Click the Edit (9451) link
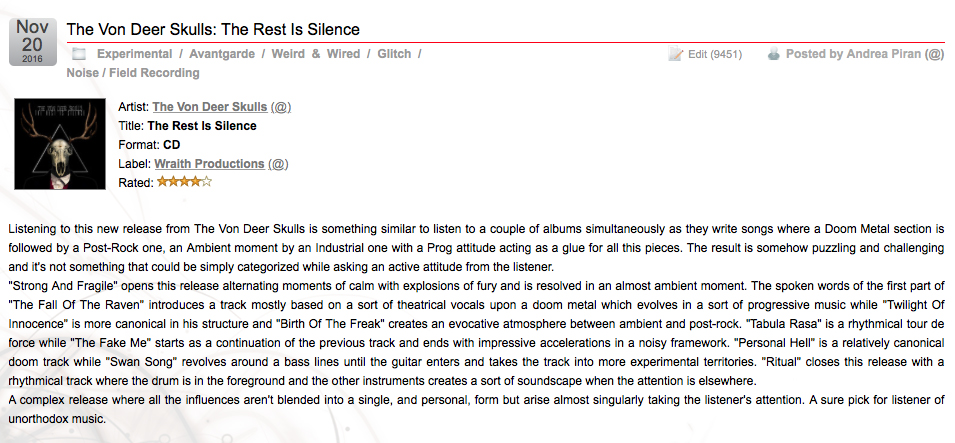The image size is (955, 443). (715, 54)
